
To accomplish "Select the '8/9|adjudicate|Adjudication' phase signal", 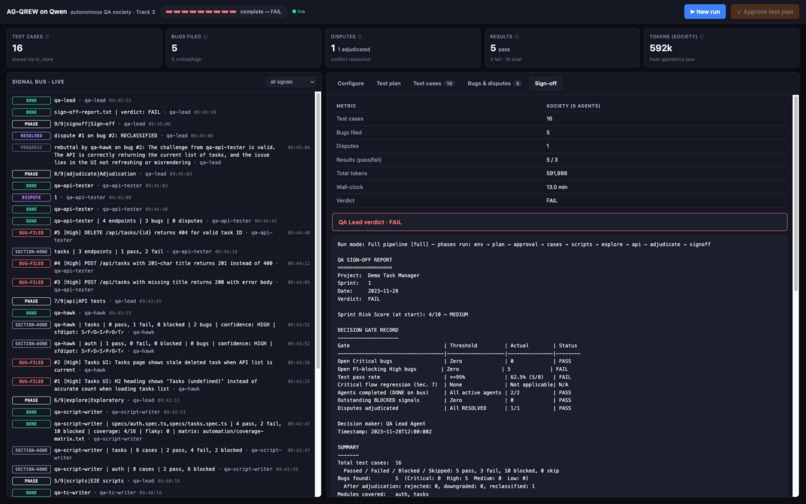I will [x=163, y=174].
